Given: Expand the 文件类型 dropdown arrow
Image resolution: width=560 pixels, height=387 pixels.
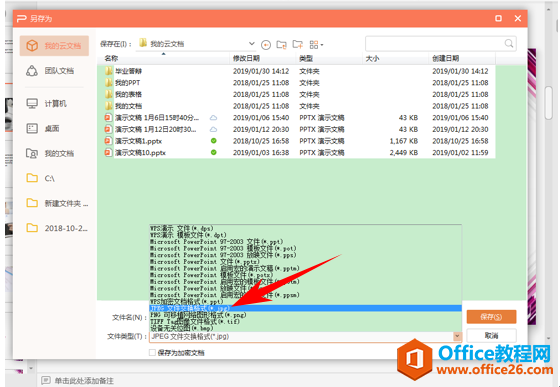Looking at the screenshot, I should (x=457, y=336).
